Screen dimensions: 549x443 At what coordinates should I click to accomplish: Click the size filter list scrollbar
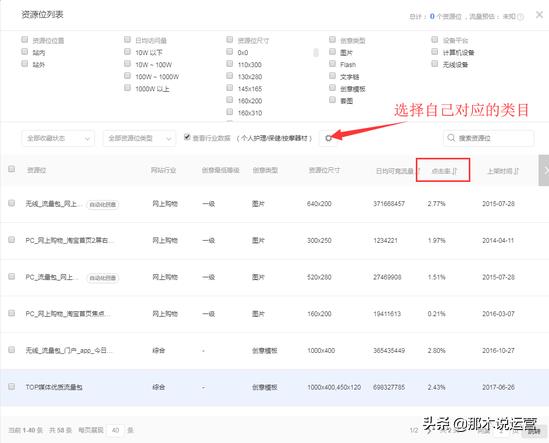point(316,53)
